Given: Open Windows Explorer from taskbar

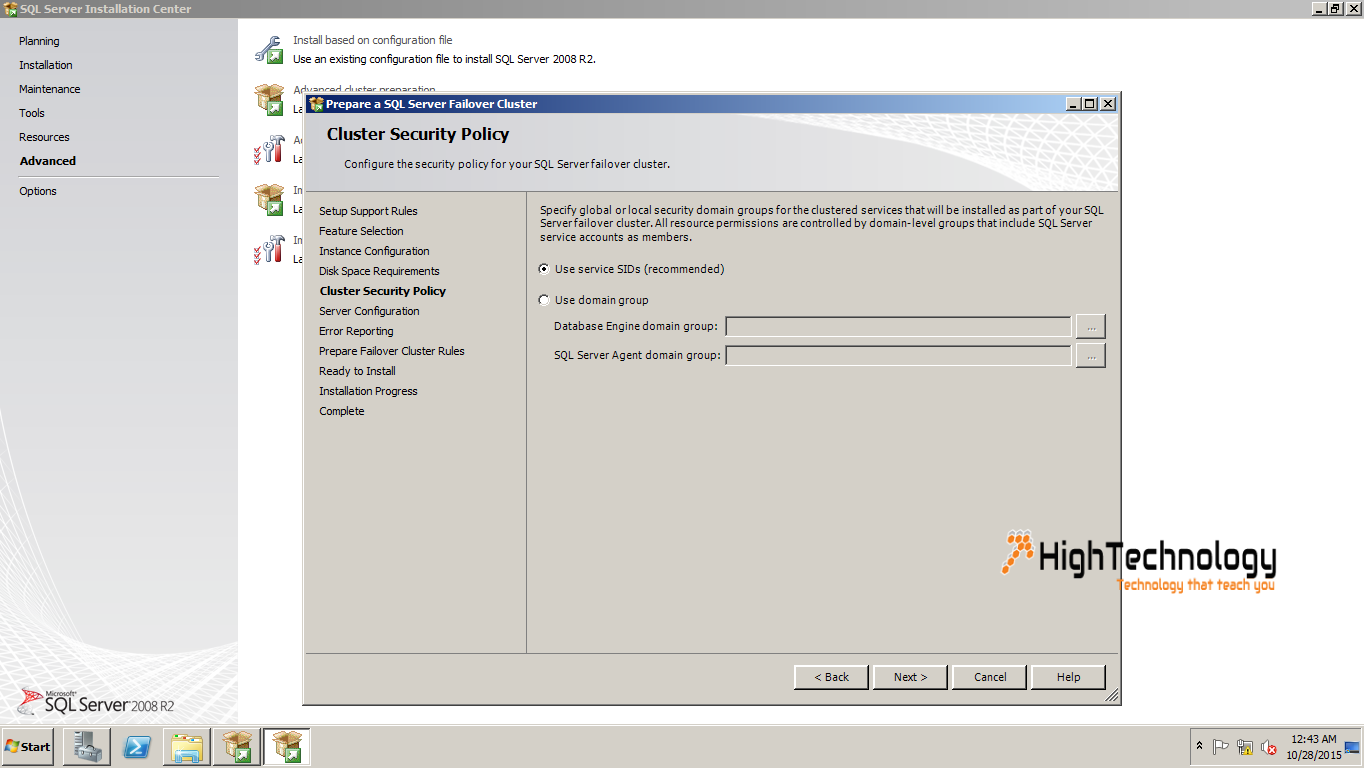Looking at the screenshot, I should click(187, 747).
